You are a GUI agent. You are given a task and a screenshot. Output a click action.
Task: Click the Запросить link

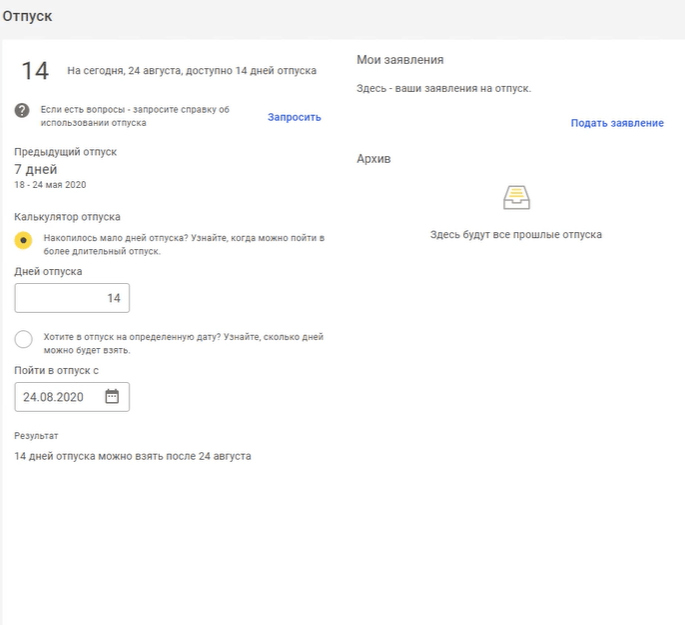tap(294, 117)
